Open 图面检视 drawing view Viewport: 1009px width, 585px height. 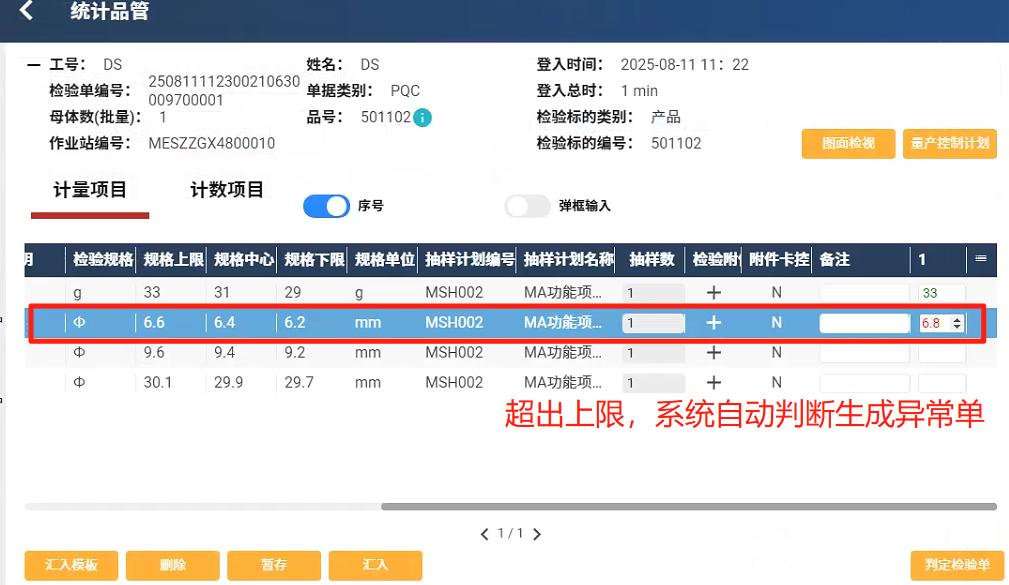click(848, 144)
